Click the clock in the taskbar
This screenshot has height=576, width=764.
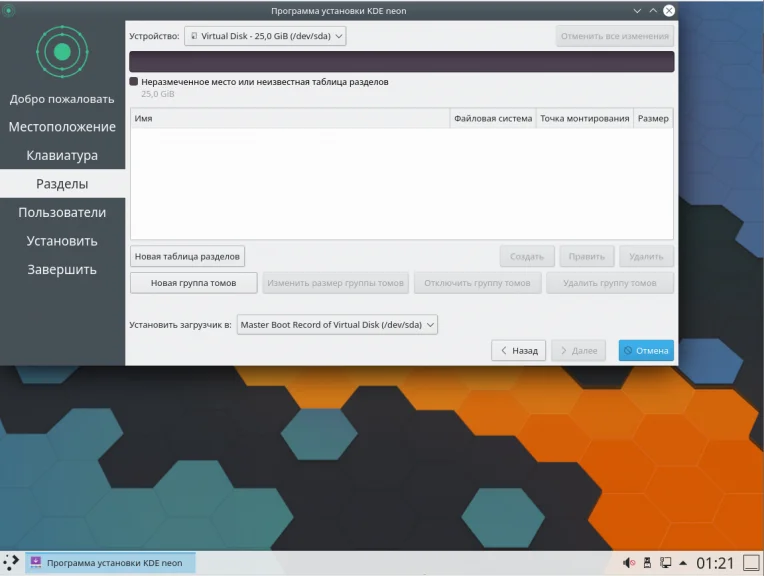tap(715, 563)
